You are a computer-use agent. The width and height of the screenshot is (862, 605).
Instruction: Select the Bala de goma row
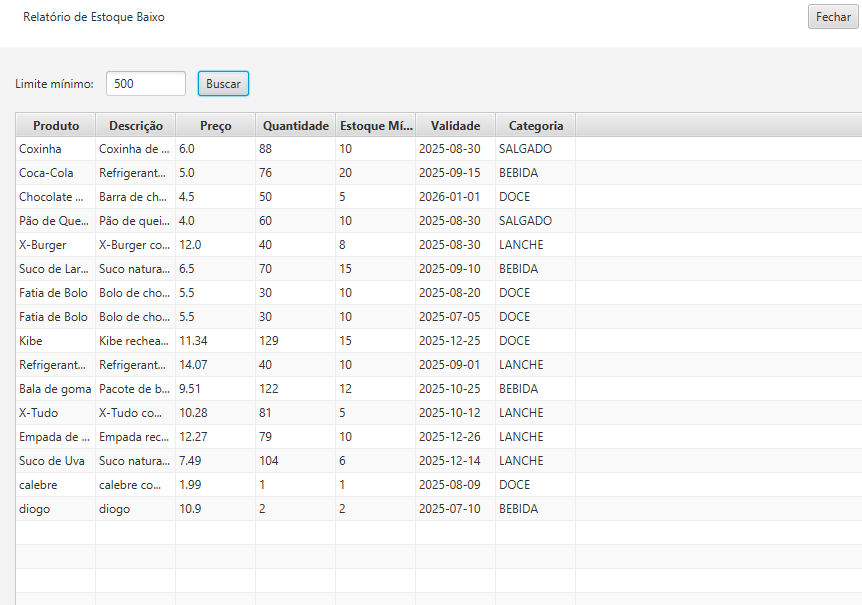(x=54, y=389)
